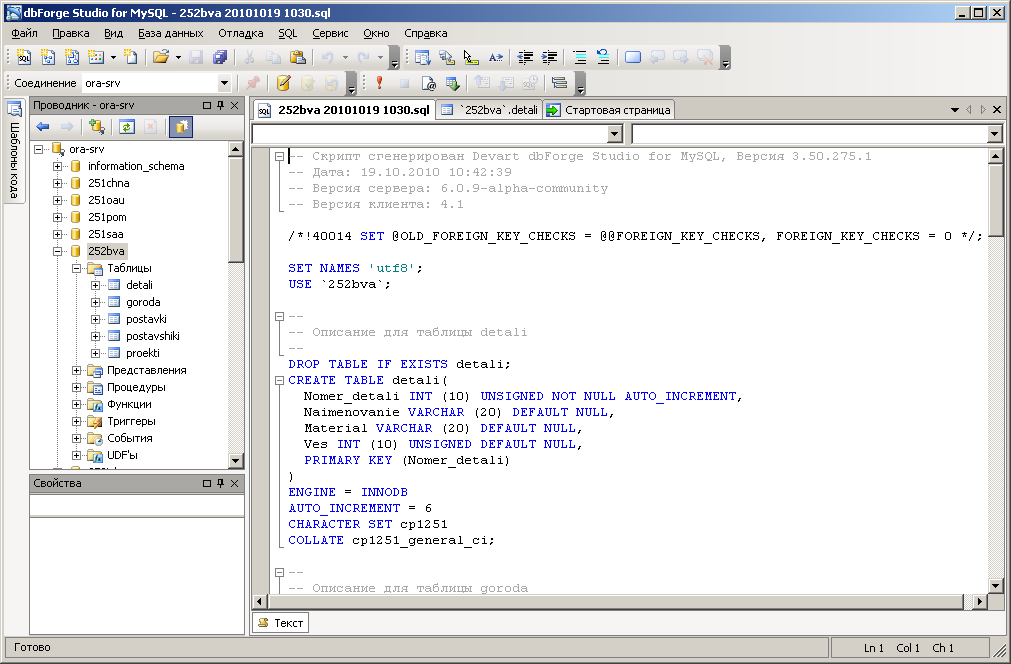Screen dimensions: 1011x664
Task: Switch to the Стартовая страница tab
Action: pos(609,110)
